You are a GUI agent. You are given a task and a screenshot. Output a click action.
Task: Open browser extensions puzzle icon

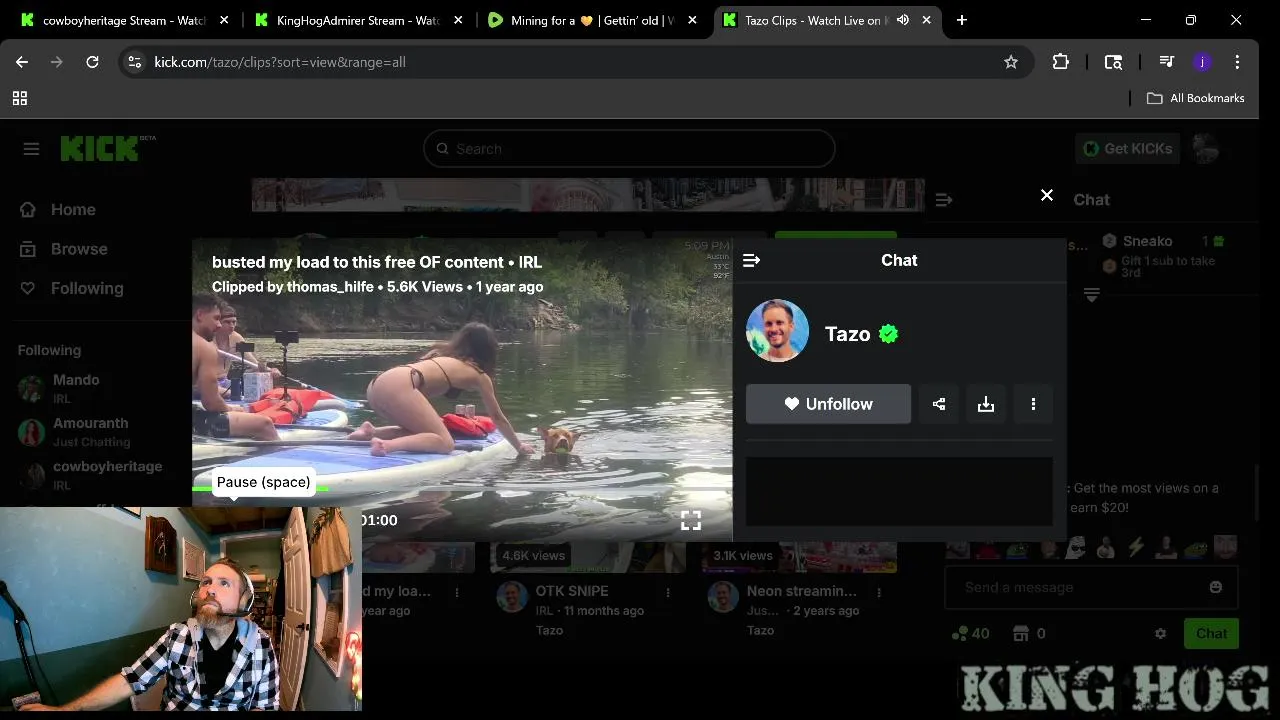click(1061, 62)
